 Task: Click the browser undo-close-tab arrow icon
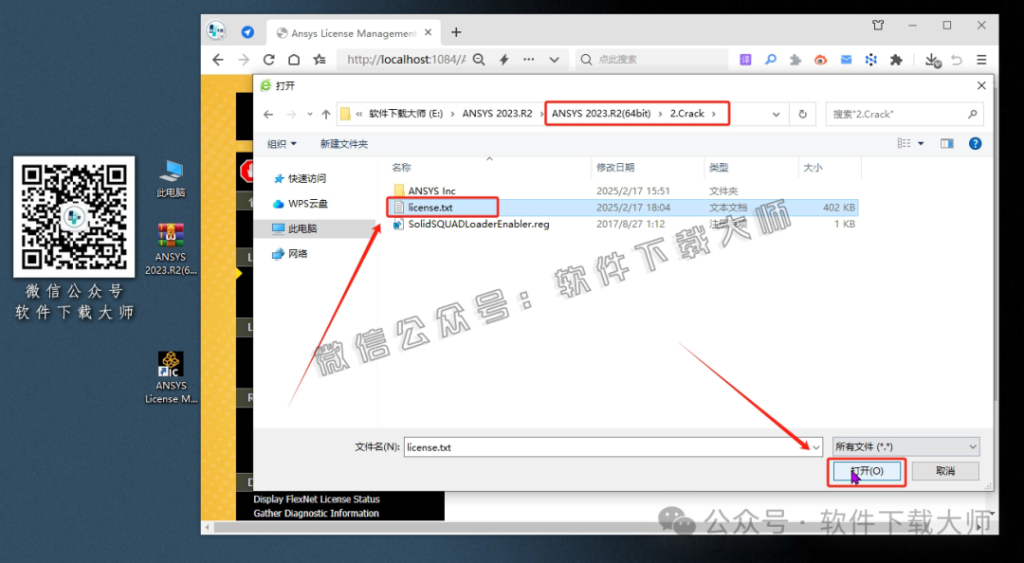957,59
